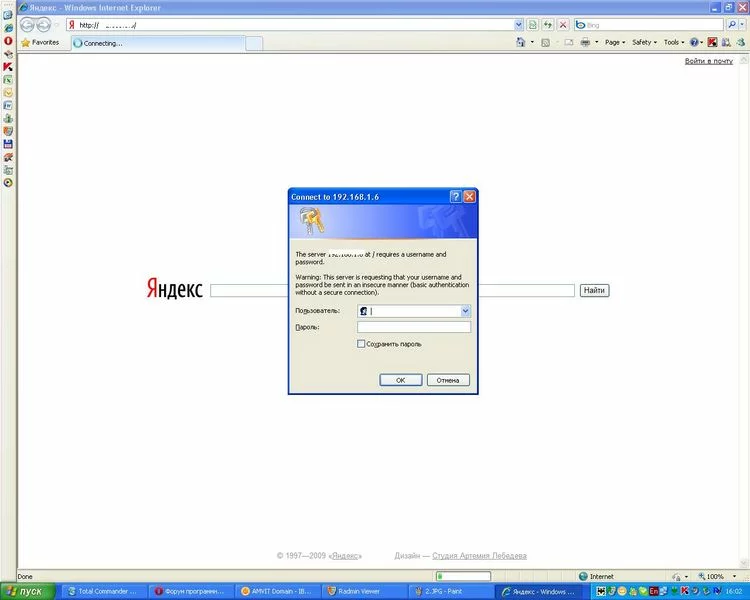Click the printer icon in command bar
Viewport: 750px width, 600px height.
click(x=586, y=43)
